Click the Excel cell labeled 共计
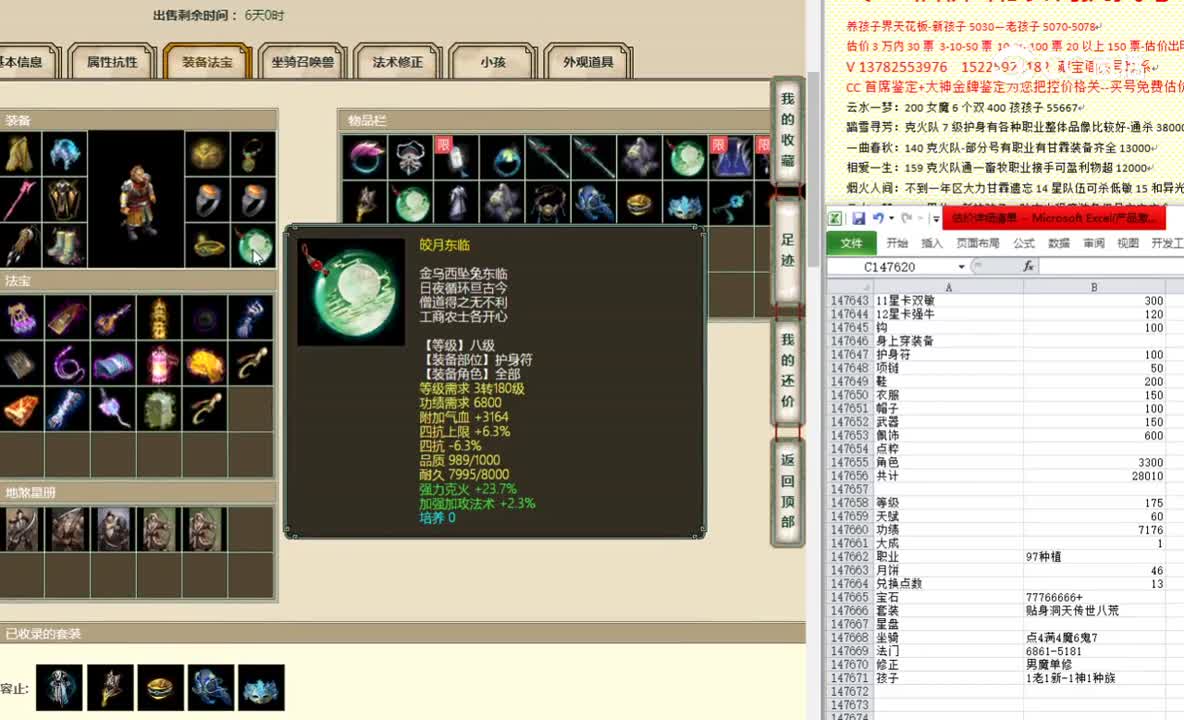 coord(948,476)
